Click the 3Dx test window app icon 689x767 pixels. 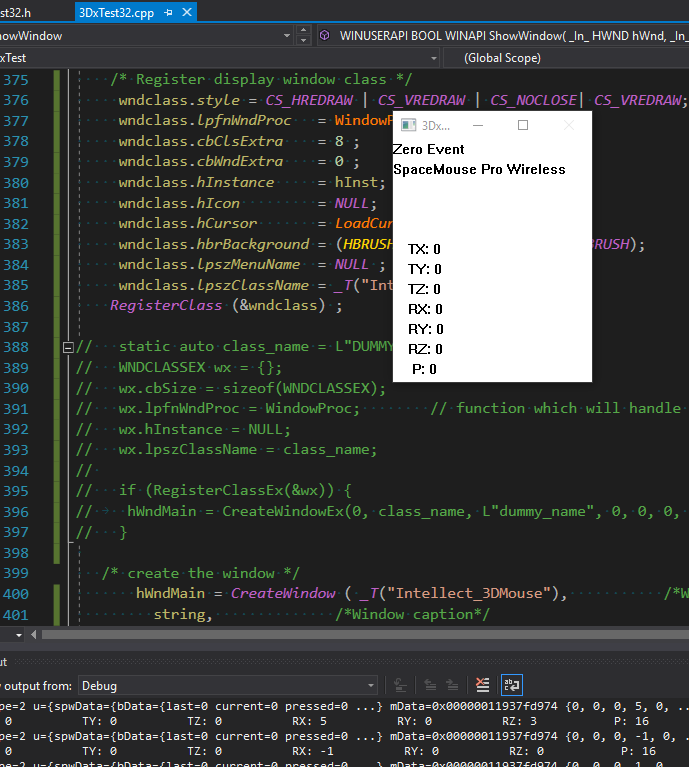click(408, 125)
